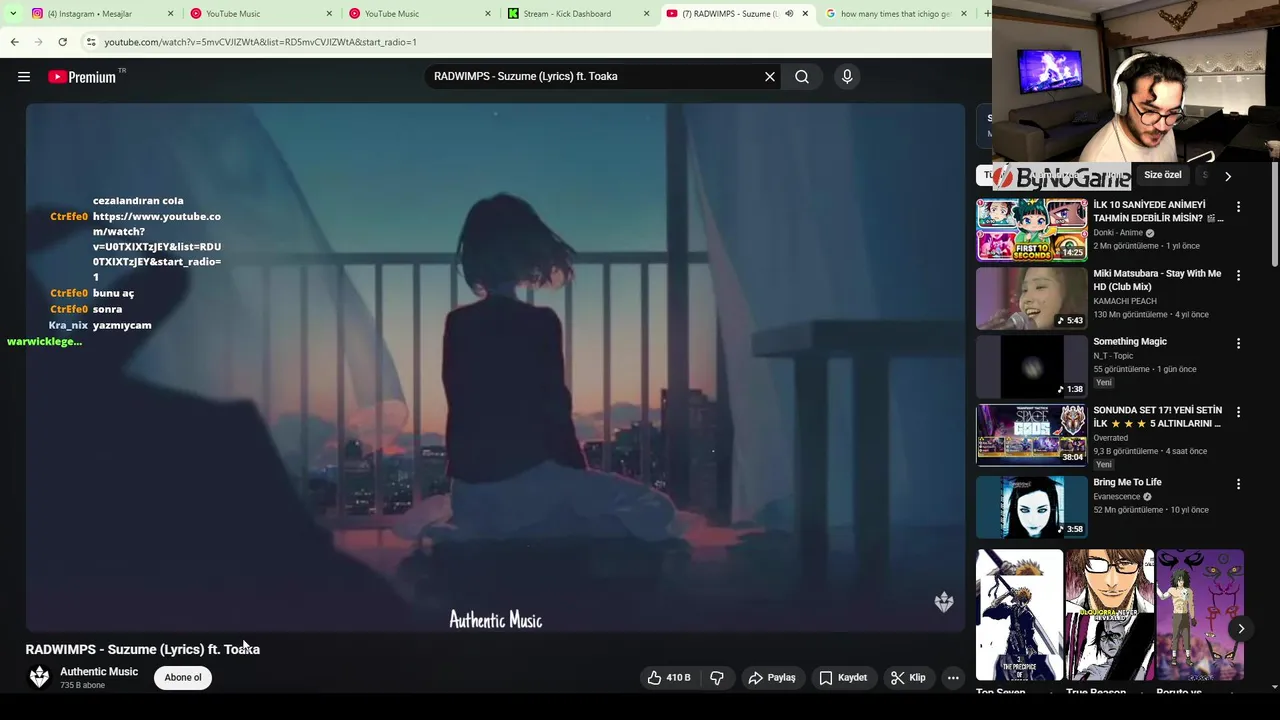This screenshot has height=720, width=1280.
Task: Open site information icon in address bar
Action: pyautogui.click(x=91, y=42)
